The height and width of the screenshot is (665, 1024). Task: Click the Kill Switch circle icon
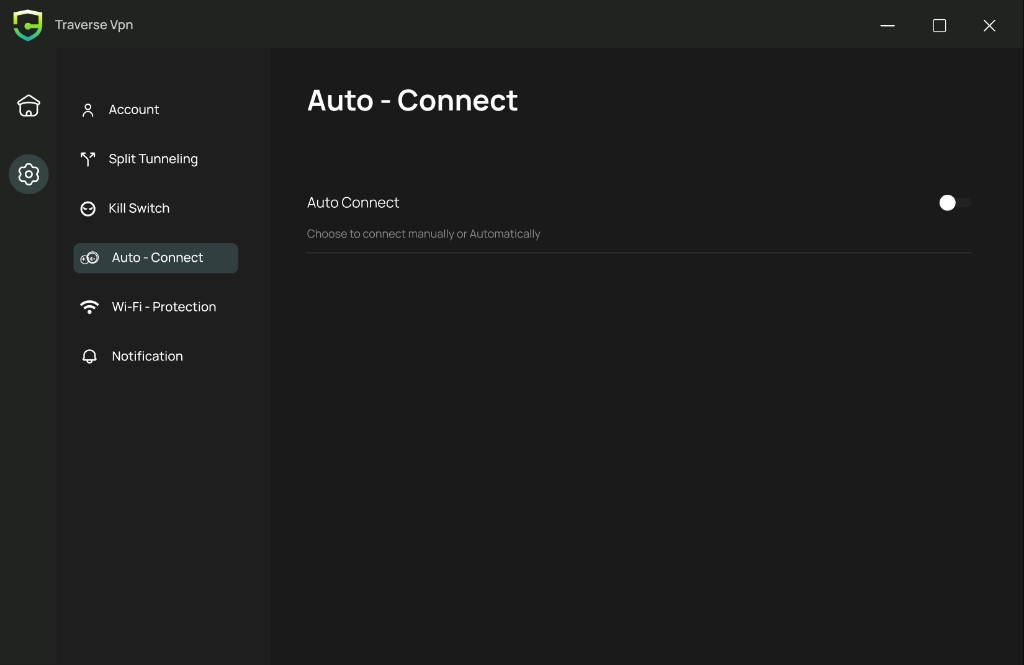pyautogui.click(x=88, y=208)
